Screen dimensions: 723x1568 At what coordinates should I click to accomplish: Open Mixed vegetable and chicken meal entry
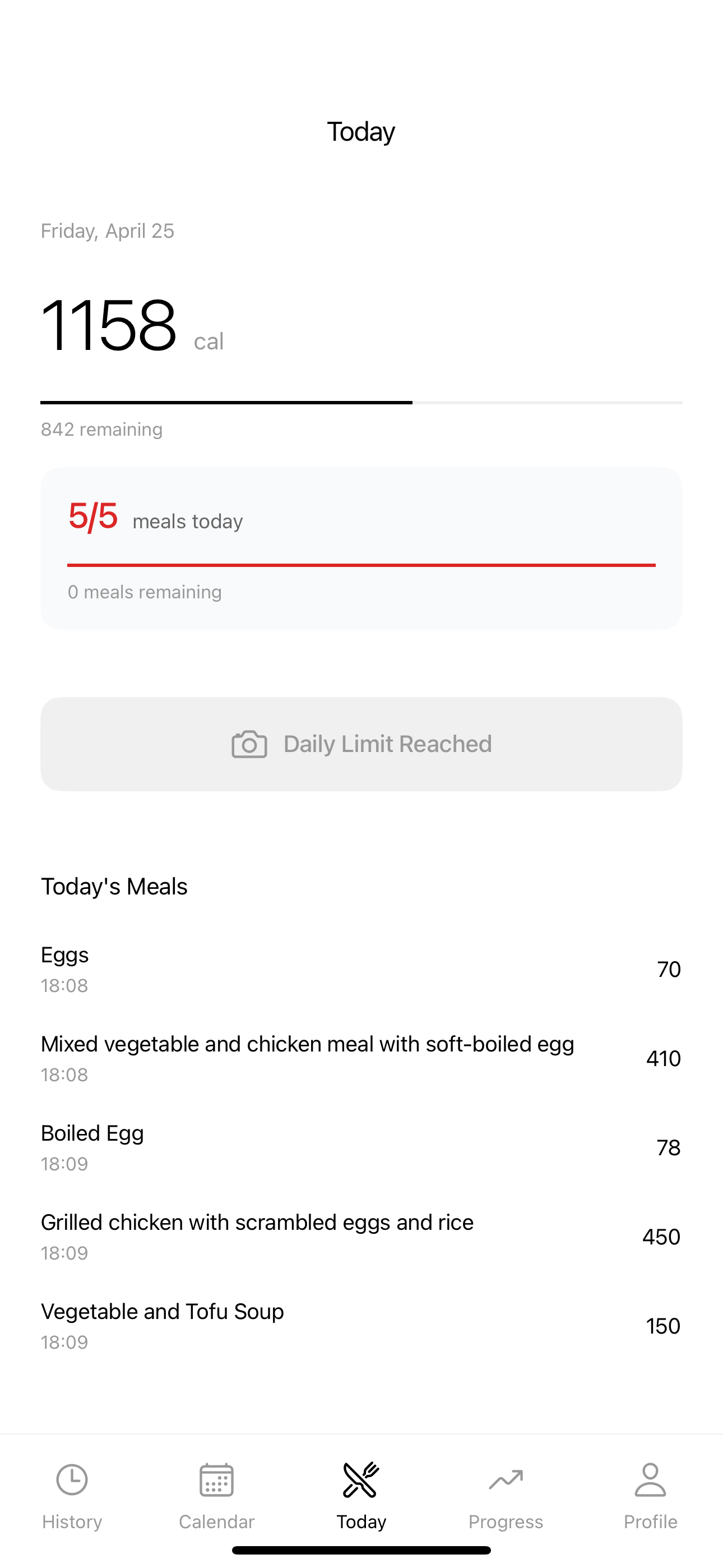coord(361,1059)
